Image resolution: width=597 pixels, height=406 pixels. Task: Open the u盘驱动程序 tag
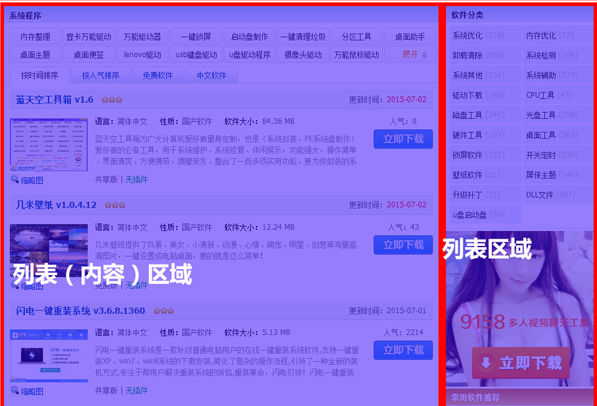[x=249, y=55]
